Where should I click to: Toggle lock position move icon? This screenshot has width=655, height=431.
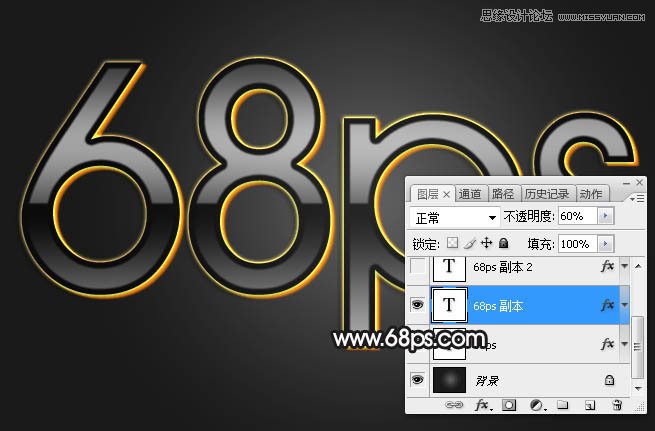point(487,243)
